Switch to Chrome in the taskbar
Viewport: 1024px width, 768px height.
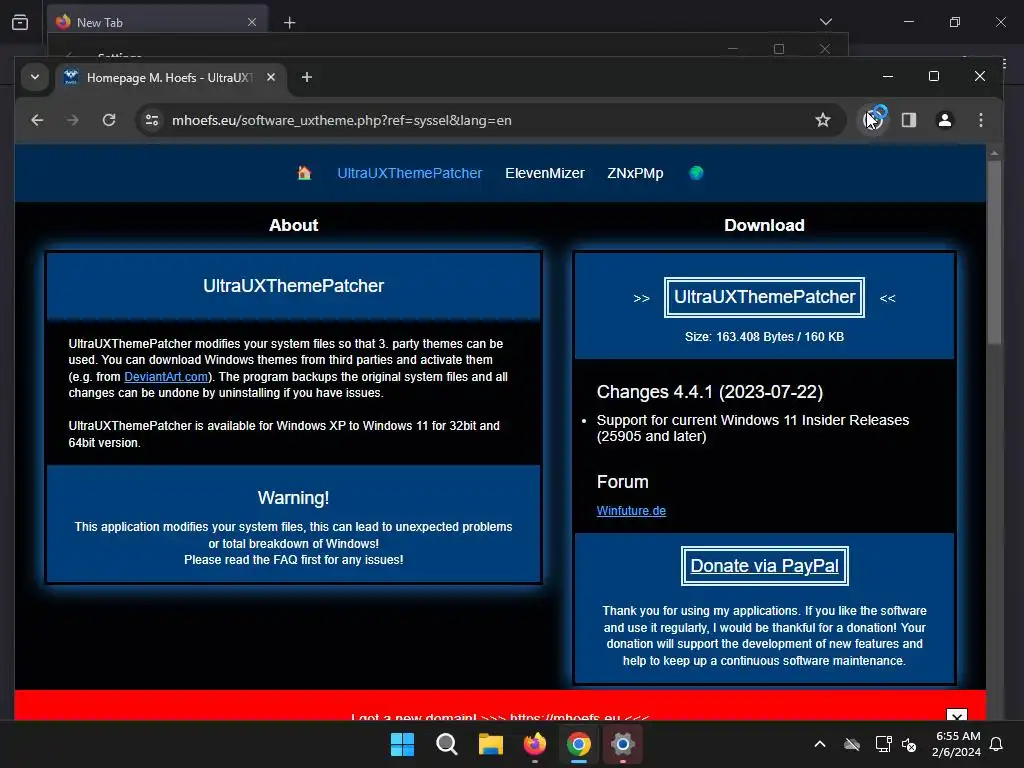pos(579,744)
